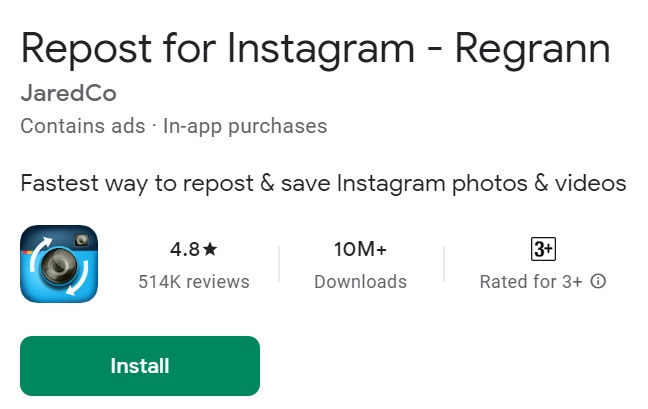Click the word Regrann in the title
Image resolution: width=648 pixels, height=409 pixels.
tap(533, 50)
